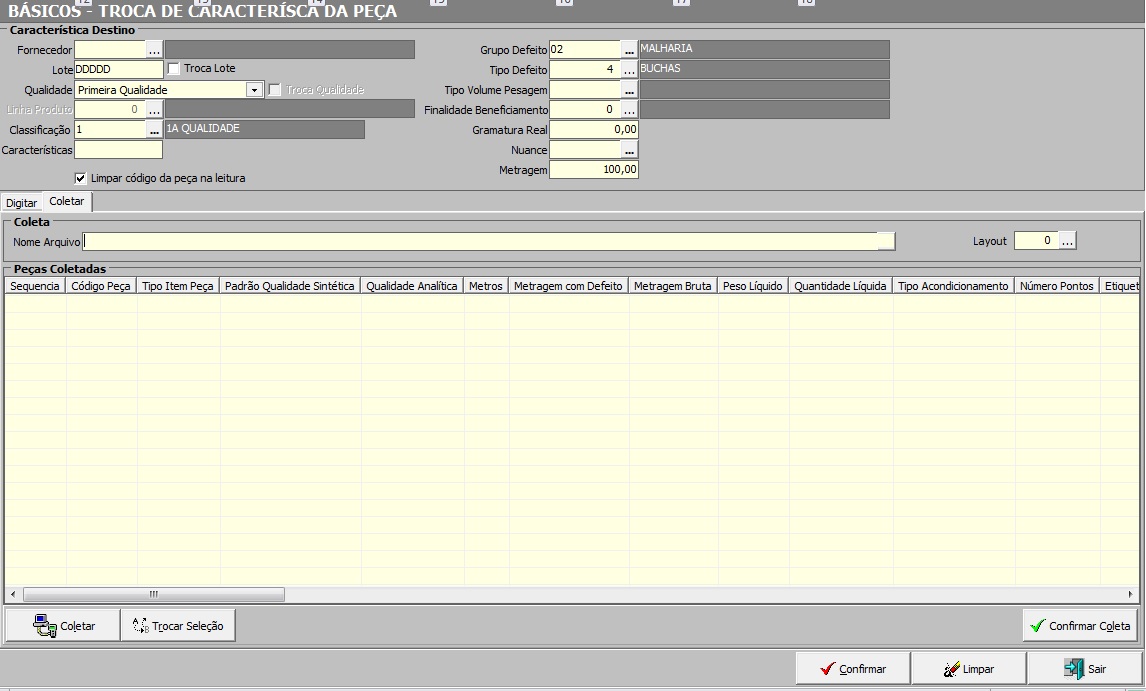Switch to the Digitar tab
The width and height of the screenshot is (1146, 691).
coord(22,203)
